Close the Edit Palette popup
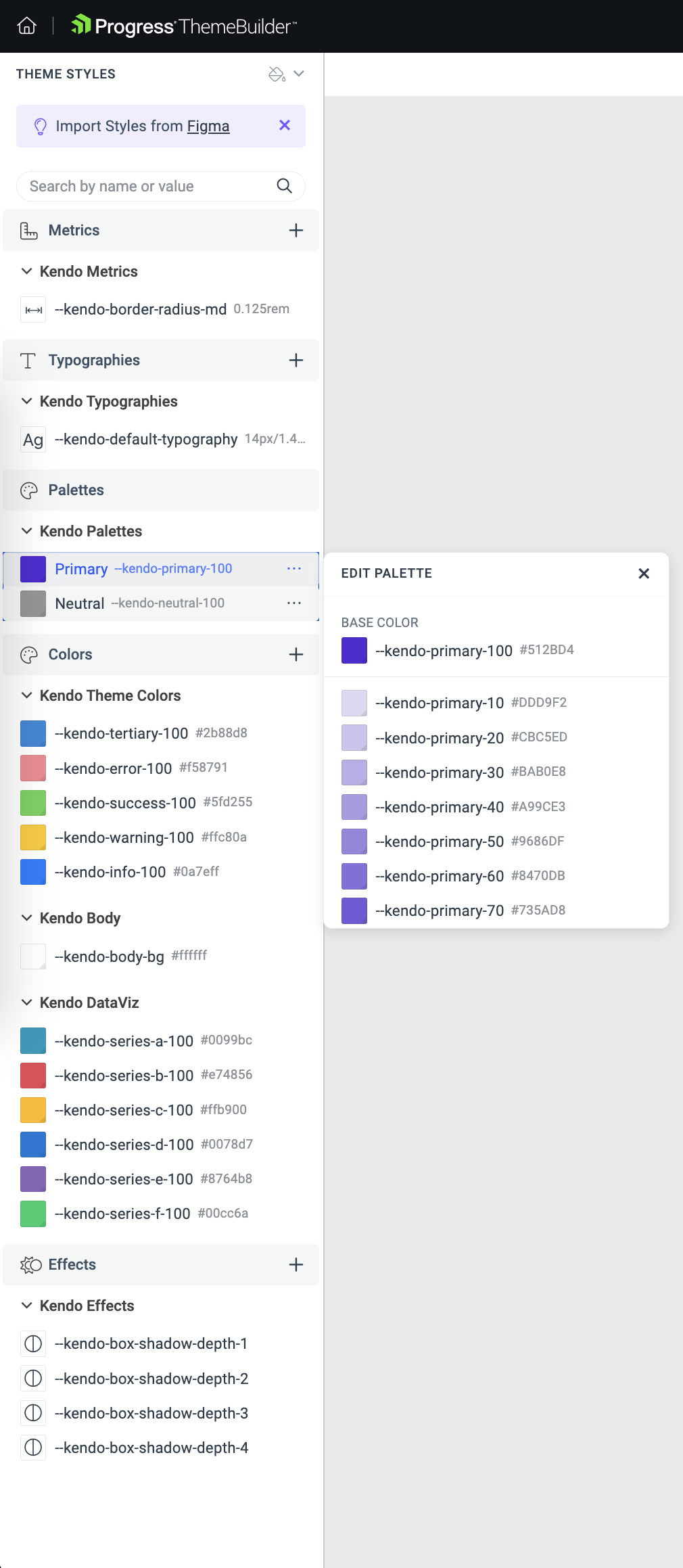Image resolution: width=683 pixels, height=1568 pixels. (x=644, y=574)
